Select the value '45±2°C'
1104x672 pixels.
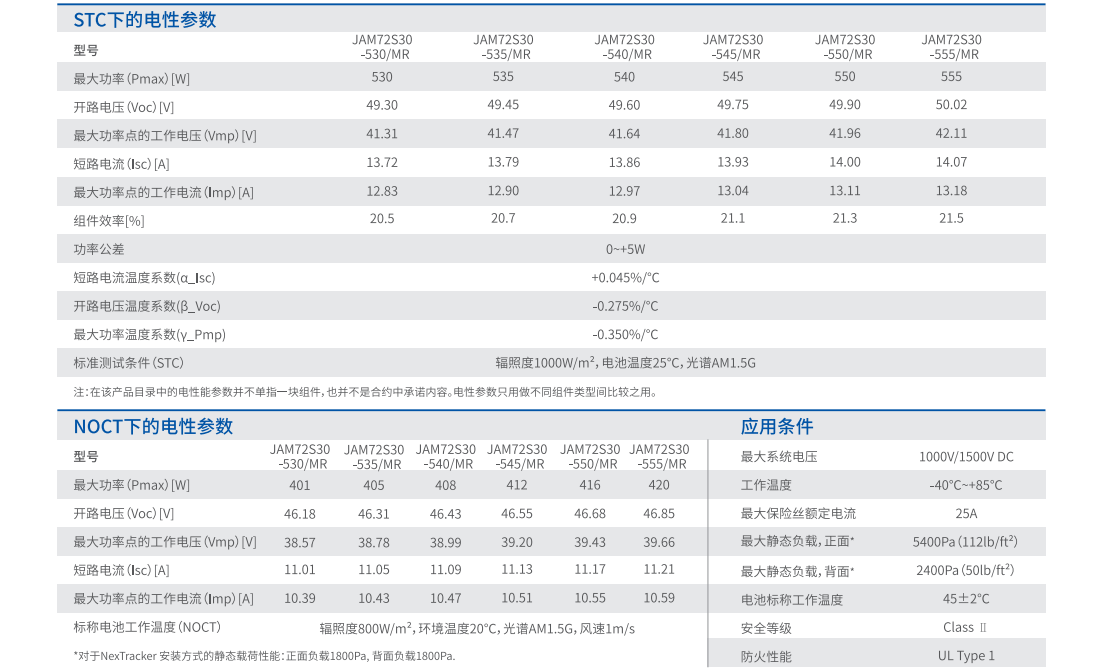(x=966, y=599)
